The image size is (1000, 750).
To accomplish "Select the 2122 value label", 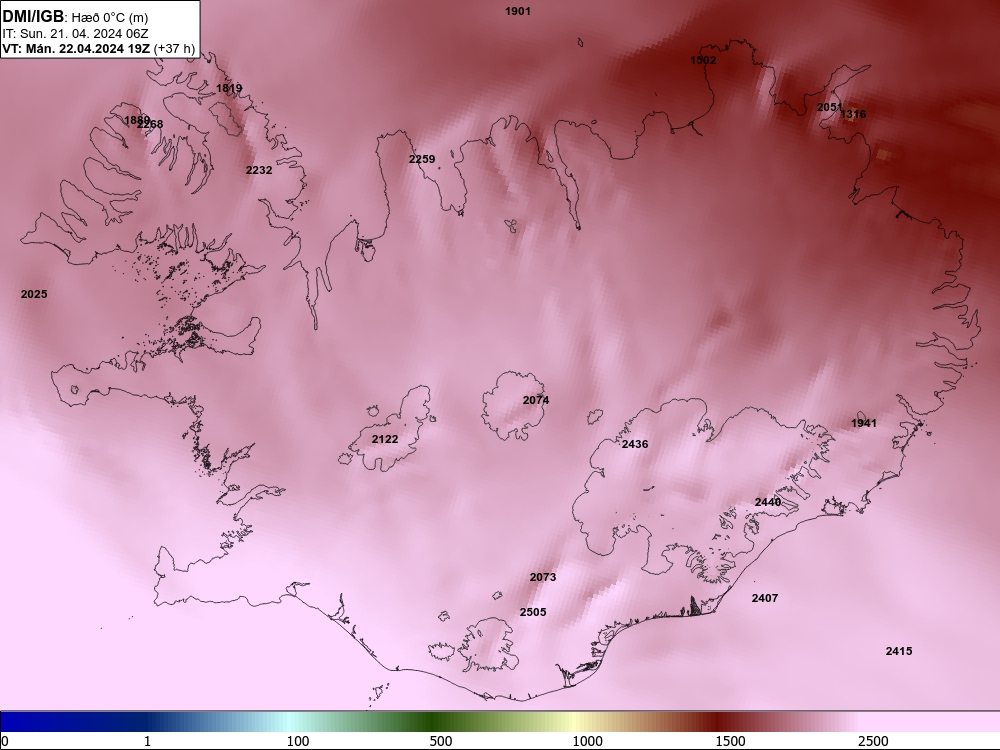I will click(385, 439).
